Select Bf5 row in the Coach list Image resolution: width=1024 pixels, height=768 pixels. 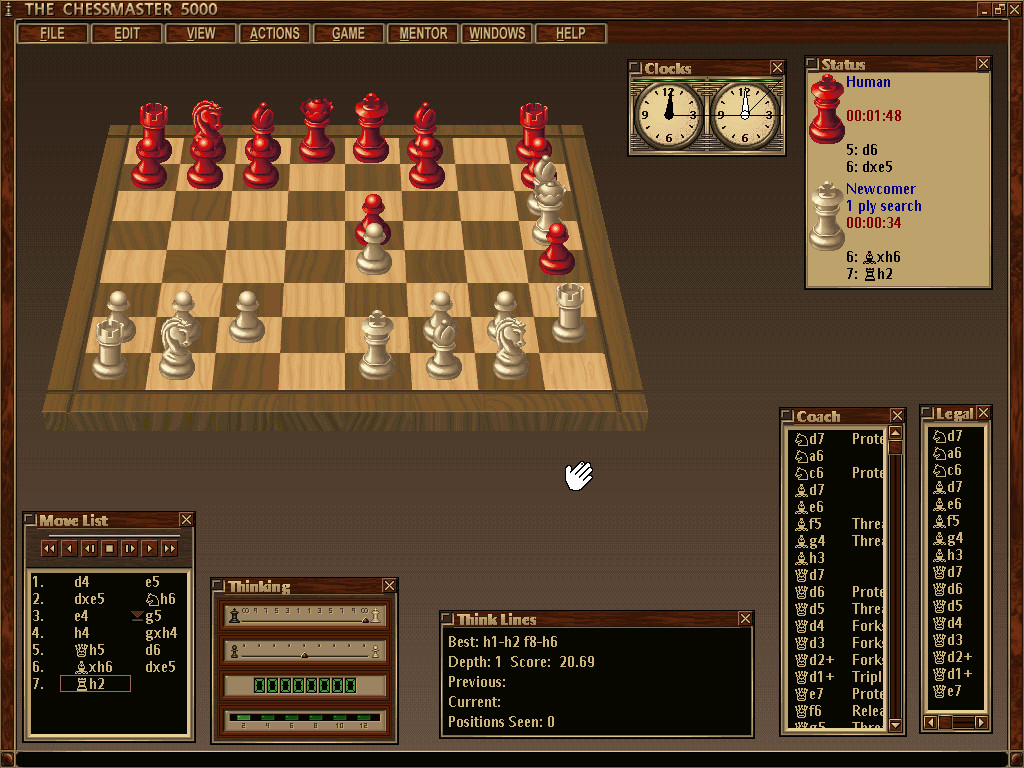(839, 524)
